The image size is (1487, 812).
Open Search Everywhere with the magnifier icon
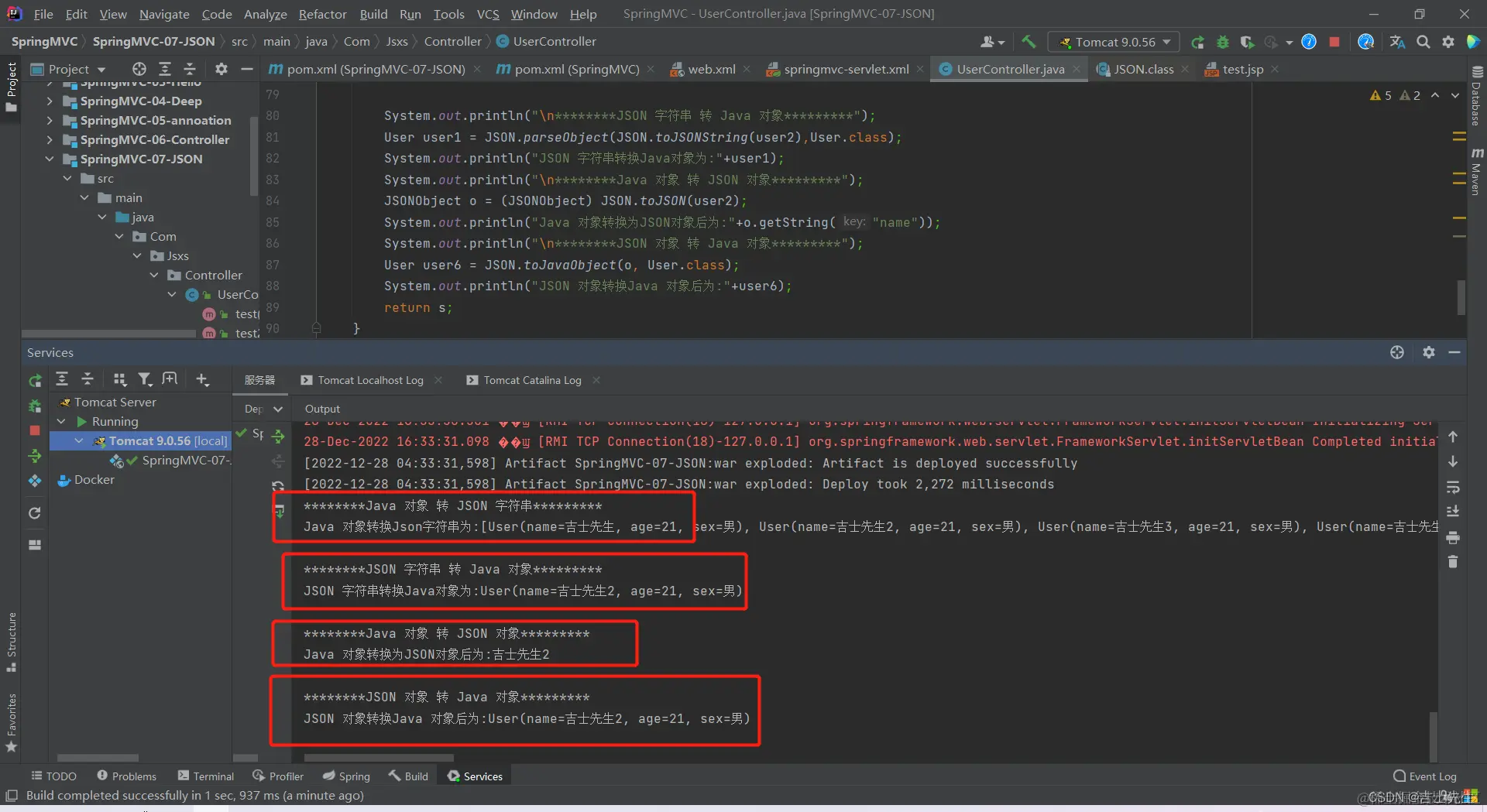coord(1423,42)
